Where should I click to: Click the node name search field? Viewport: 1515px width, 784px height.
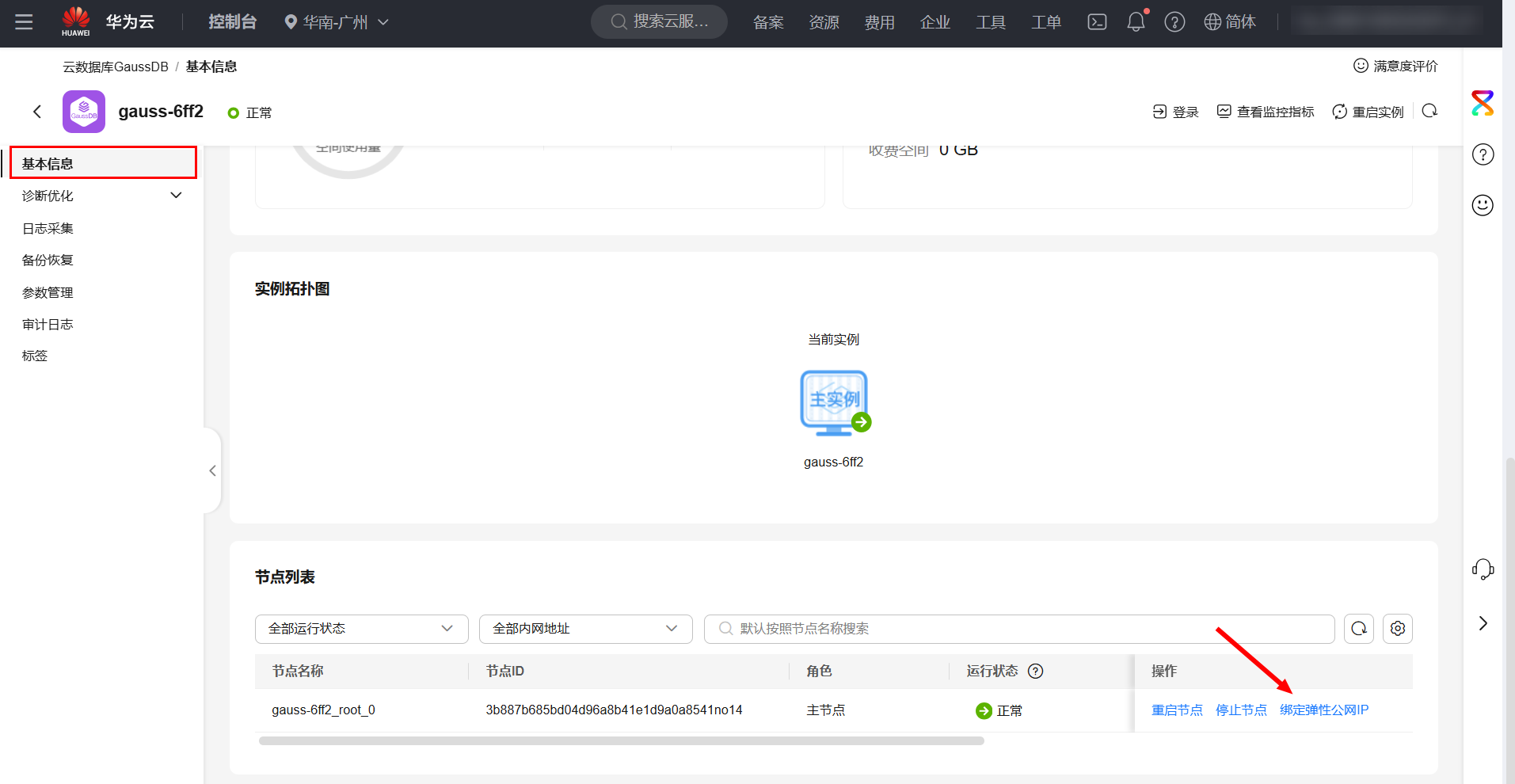(1019, 629)
